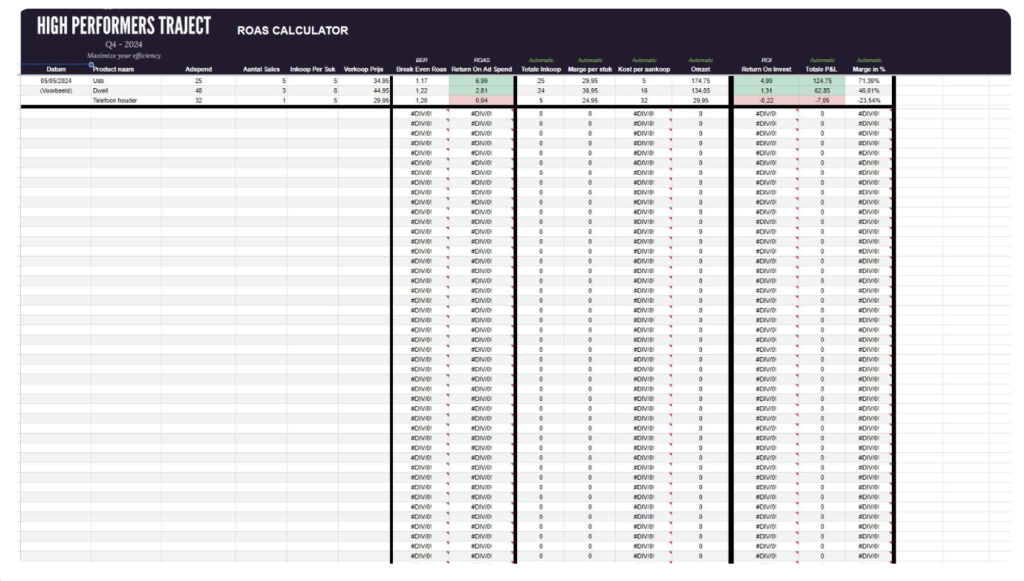Click the date cell '05/05/2024'
Viewport: 1024px width, 581px height.
click(56, 81)
